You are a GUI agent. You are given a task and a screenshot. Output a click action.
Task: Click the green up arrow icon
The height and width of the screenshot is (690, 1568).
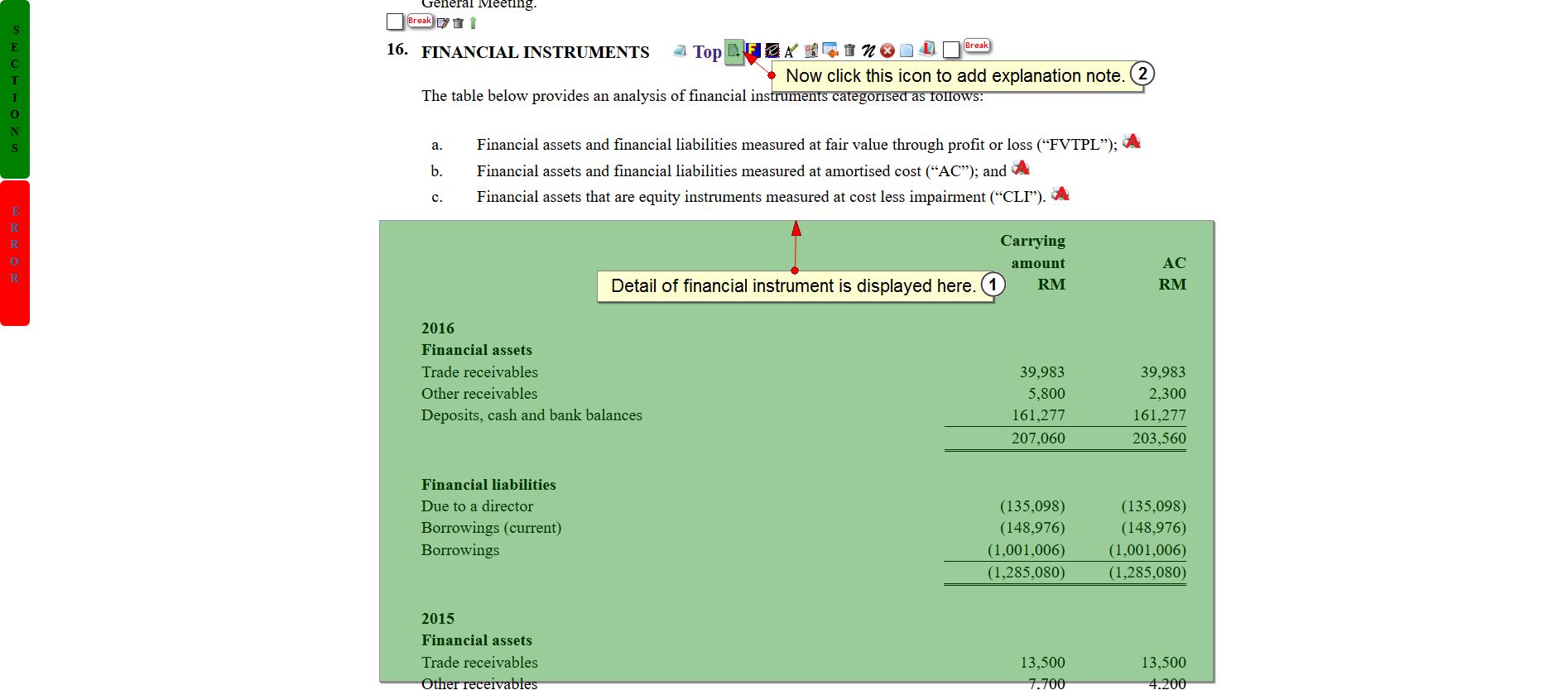tap(474, 23)
